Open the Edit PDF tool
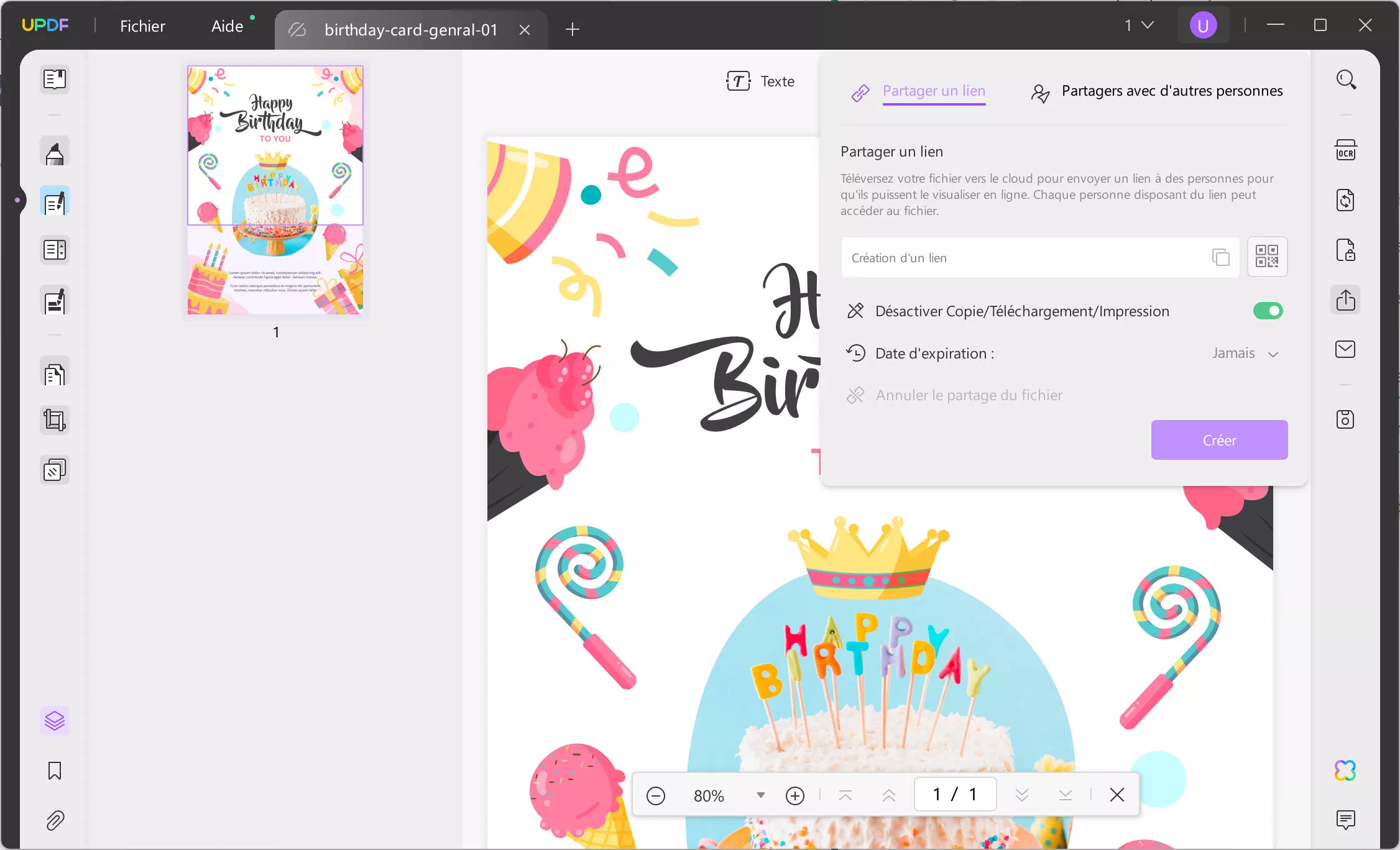Viewport: 1400px width, 850px height. point(55,201)
